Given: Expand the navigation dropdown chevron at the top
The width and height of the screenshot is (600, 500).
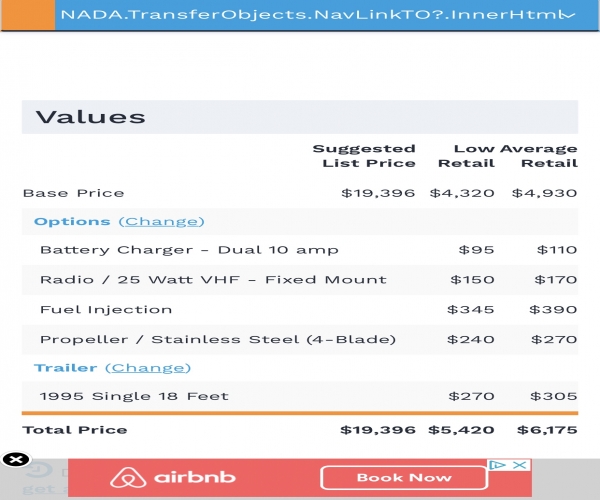Looking at the screenshot, I should (x=567, y=15).
